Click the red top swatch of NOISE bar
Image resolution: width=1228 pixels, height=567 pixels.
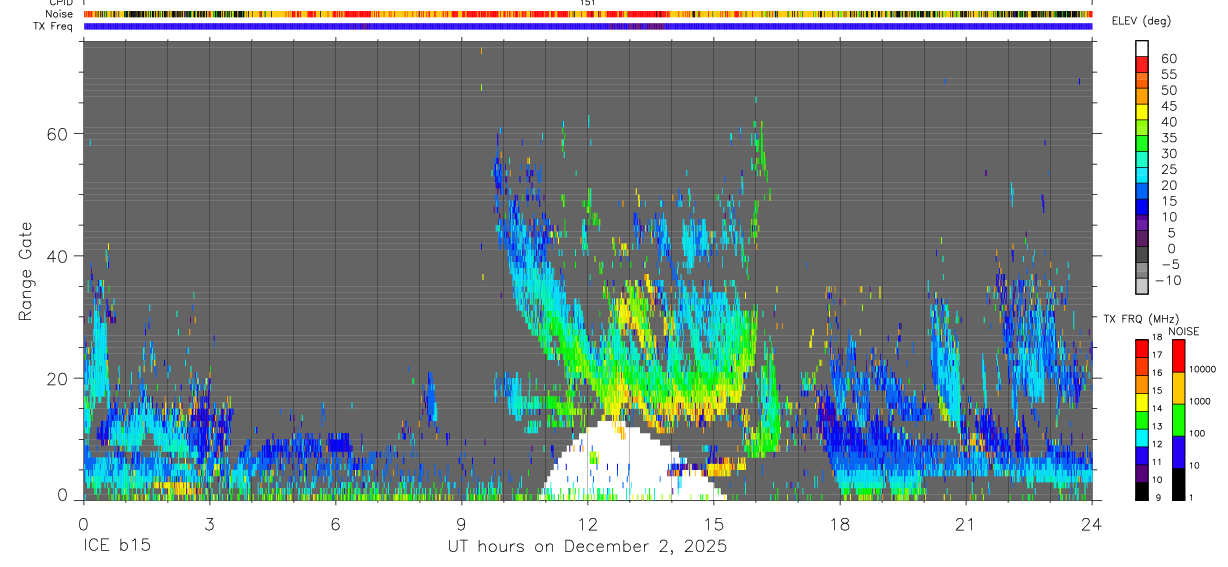pos(1178,356)
